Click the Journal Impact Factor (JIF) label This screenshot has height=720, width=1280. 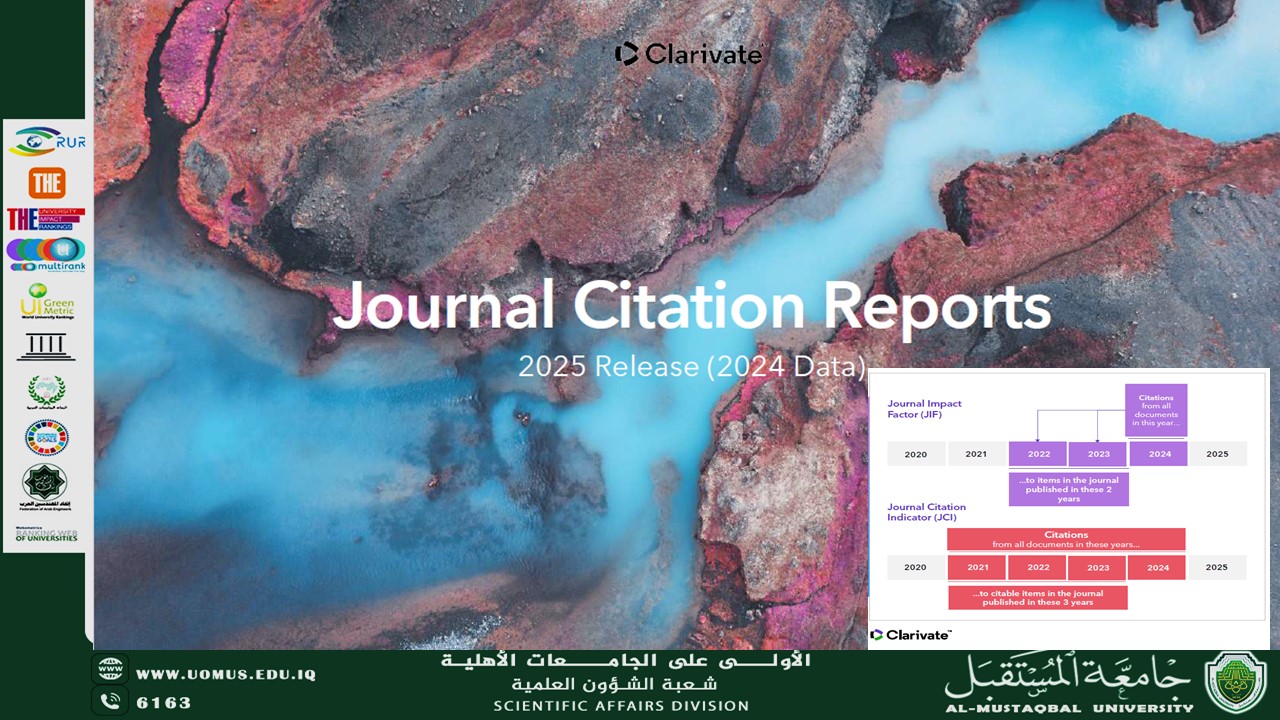[x=924, y=409]
